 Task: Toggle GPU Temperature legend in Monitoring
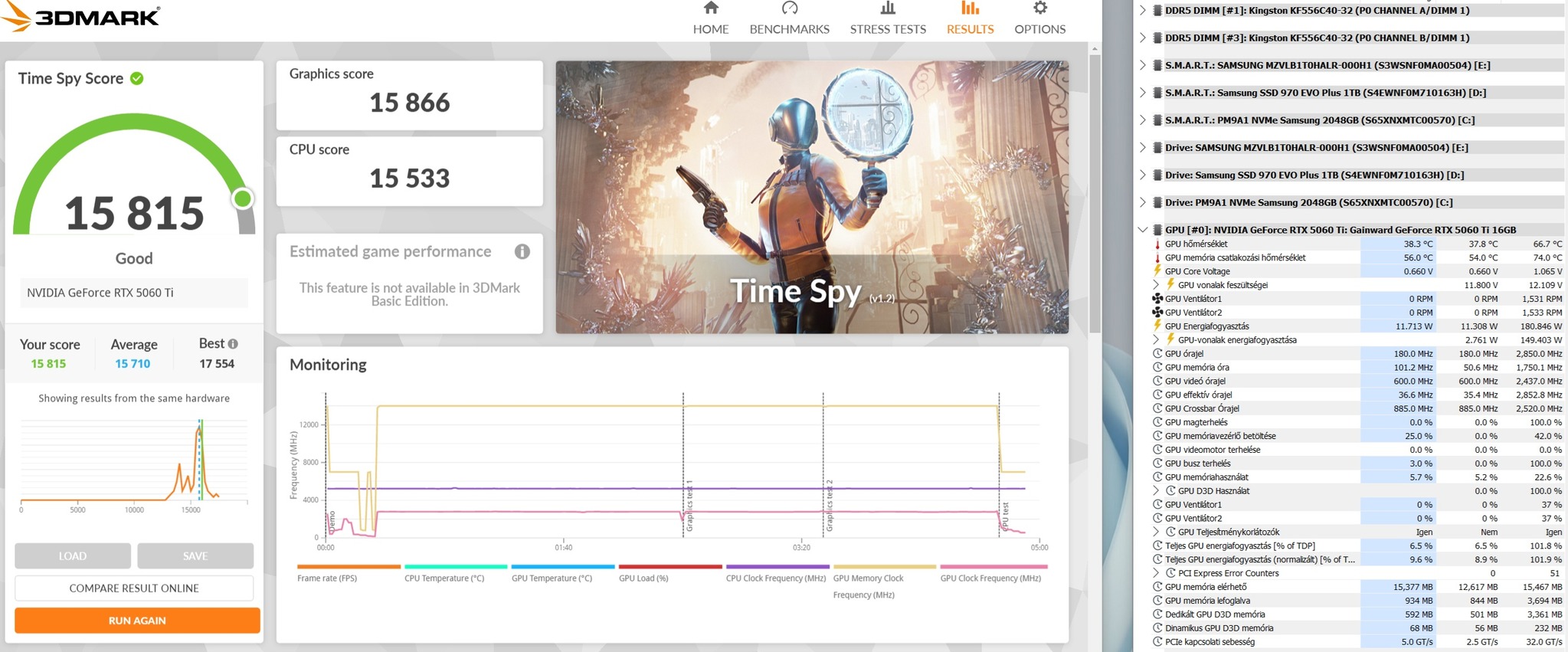coord(562,574)
